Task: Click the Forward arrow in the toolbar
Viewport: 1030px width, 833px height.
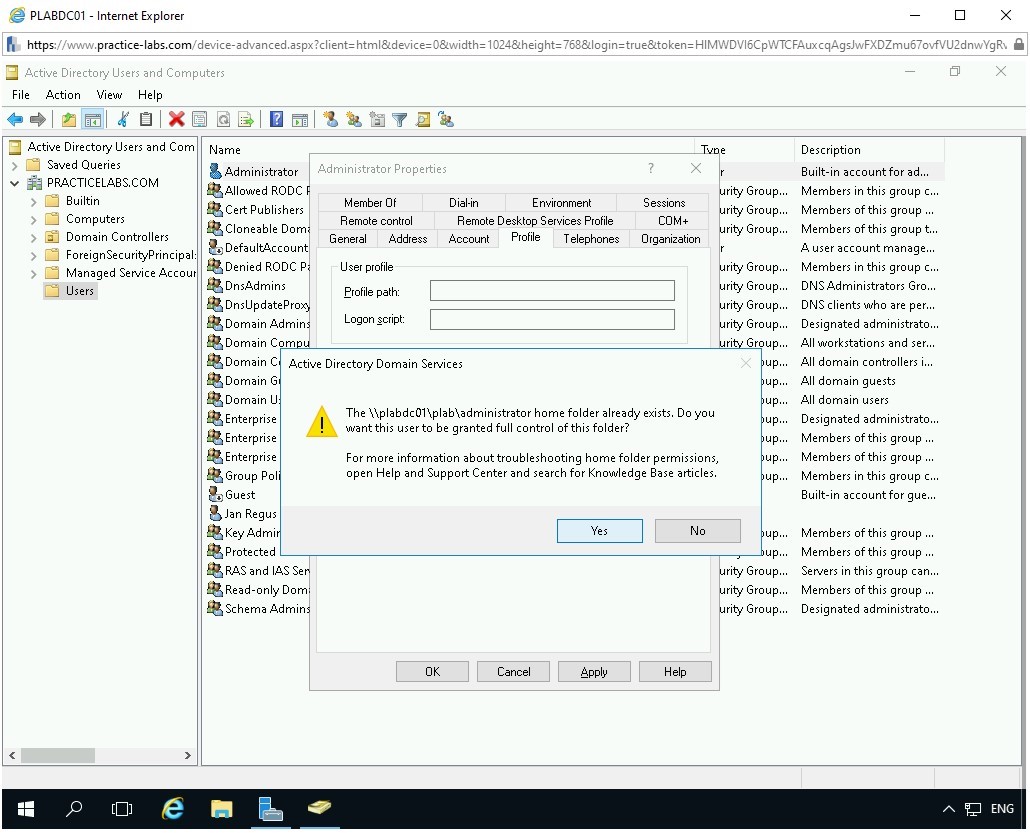Action: tap(38, 120)
